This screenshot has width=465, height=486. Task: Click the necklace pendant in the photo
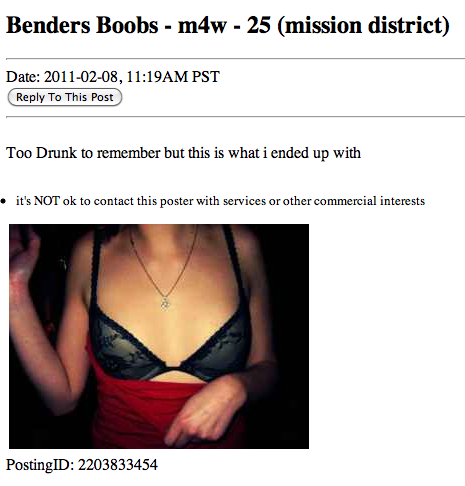click(x=165, y=304)
